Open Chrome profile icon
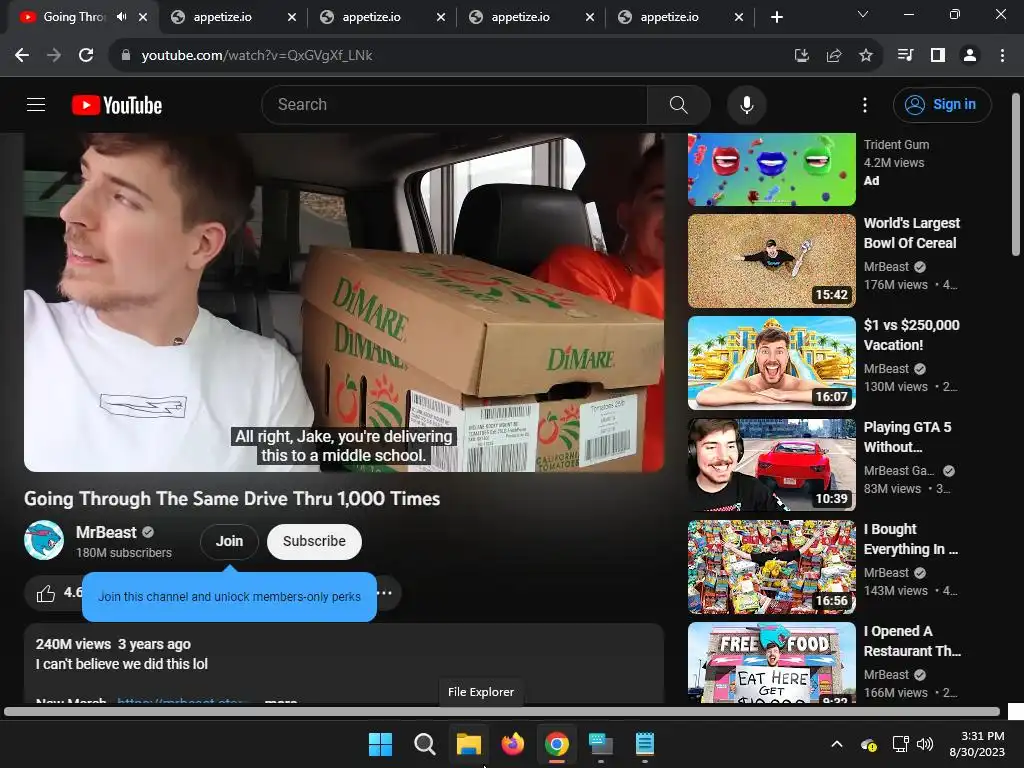This screenshot has width=1024, height=768. [x=970, y=56]
